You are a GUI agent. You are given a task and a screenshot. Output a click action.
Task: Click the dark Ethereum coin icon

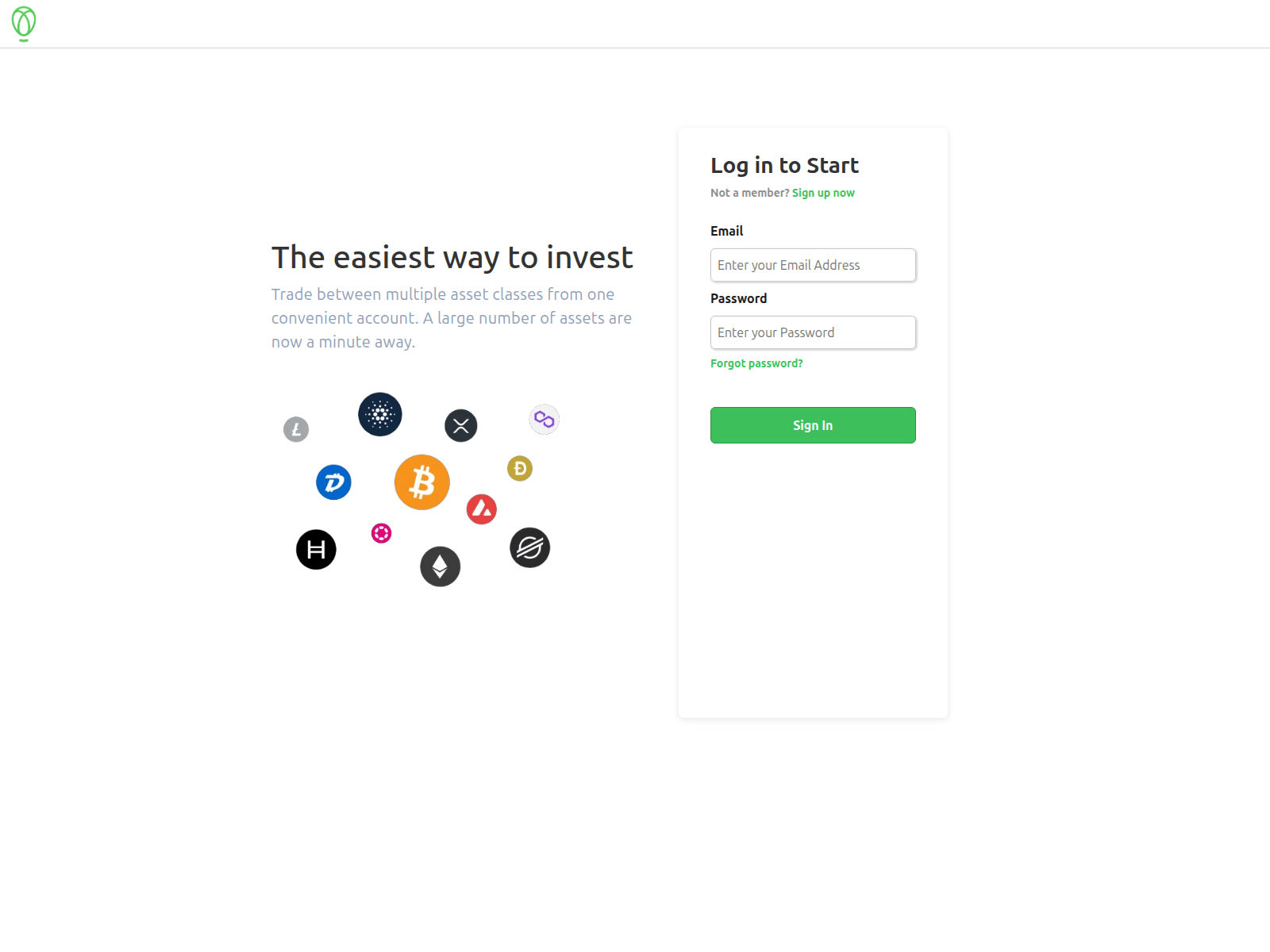click(x=441, y=566)
